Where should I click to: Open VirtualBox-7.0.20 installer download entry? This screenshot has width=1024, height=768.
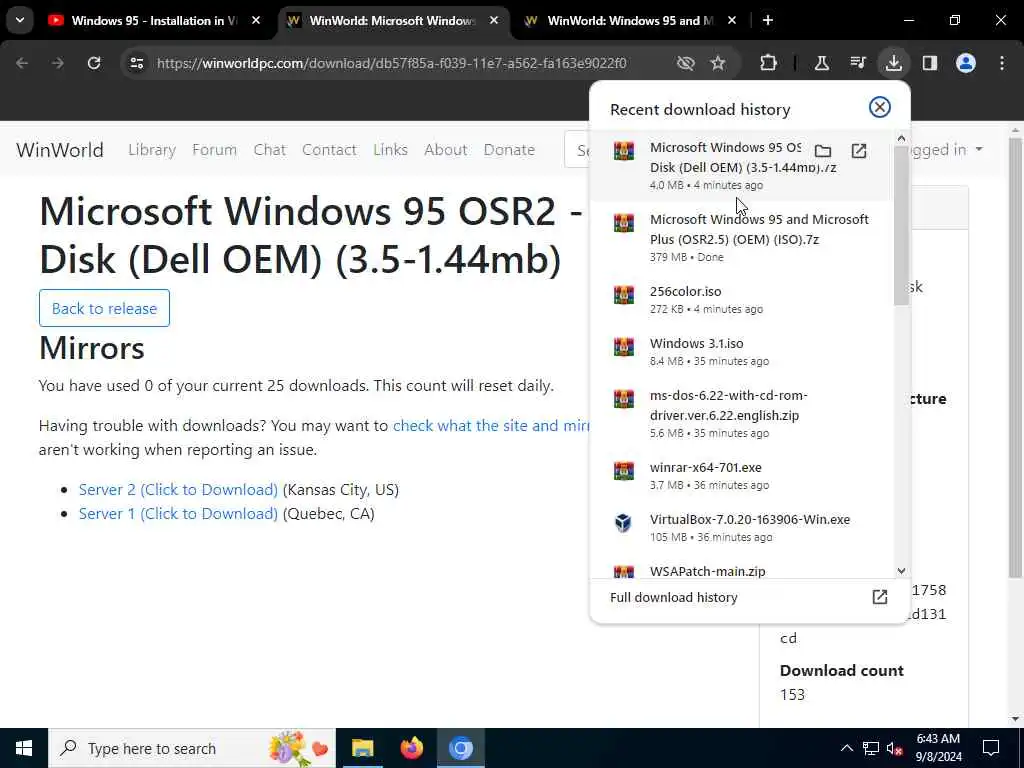(x=741, y=528)
